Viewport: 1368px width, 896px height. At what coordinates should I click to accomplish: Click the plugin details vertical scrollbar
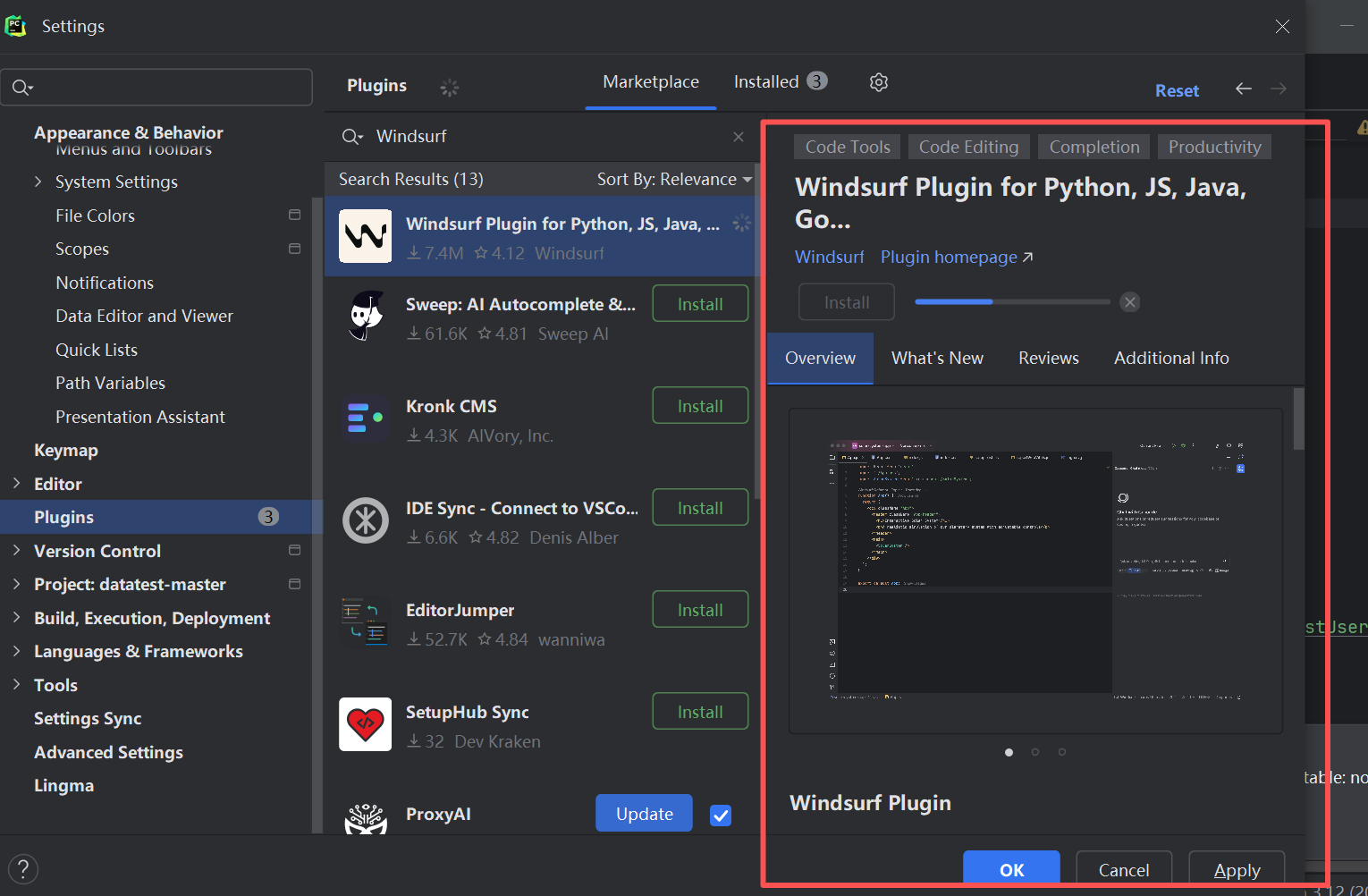[x=1298, y=418]
